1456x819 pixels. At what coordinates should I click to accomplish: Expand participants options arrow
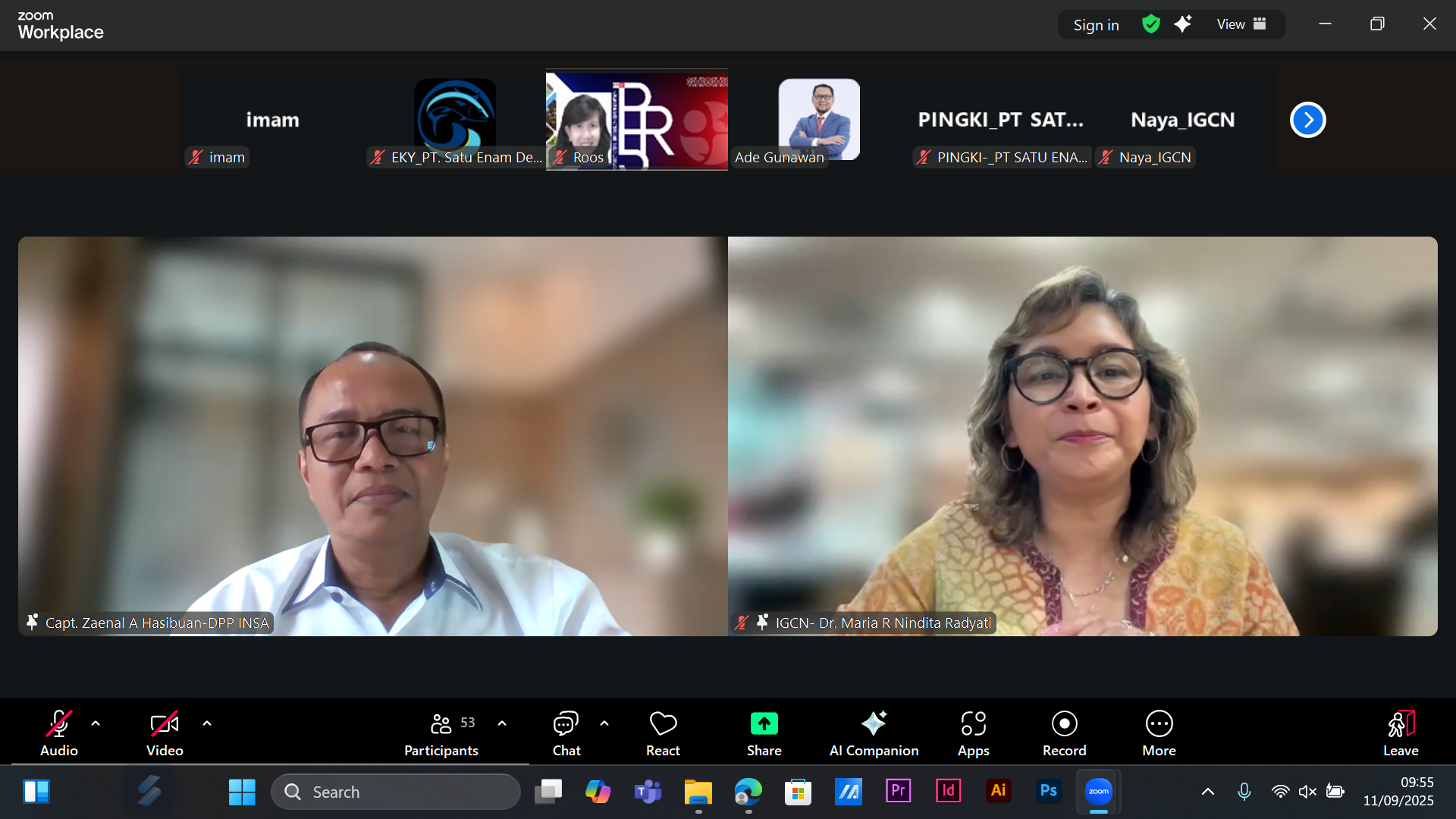point(502,723)
